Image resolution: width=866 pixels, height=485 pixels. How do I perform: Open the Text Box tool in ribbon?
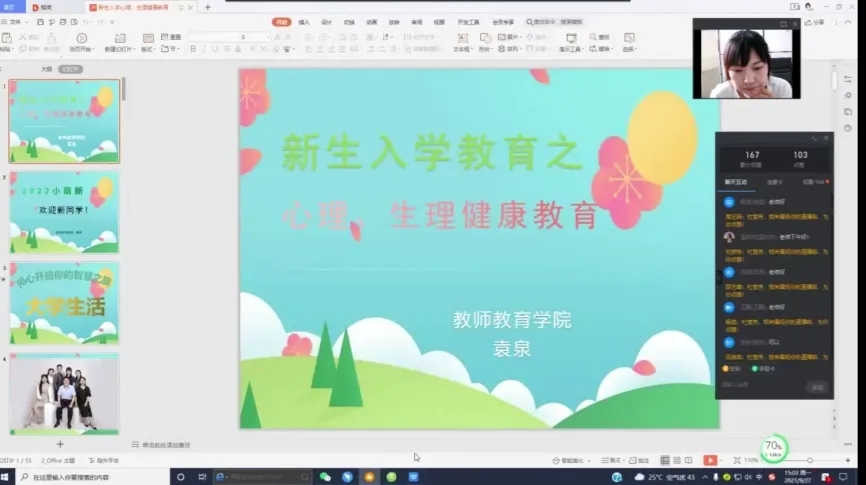461,42
